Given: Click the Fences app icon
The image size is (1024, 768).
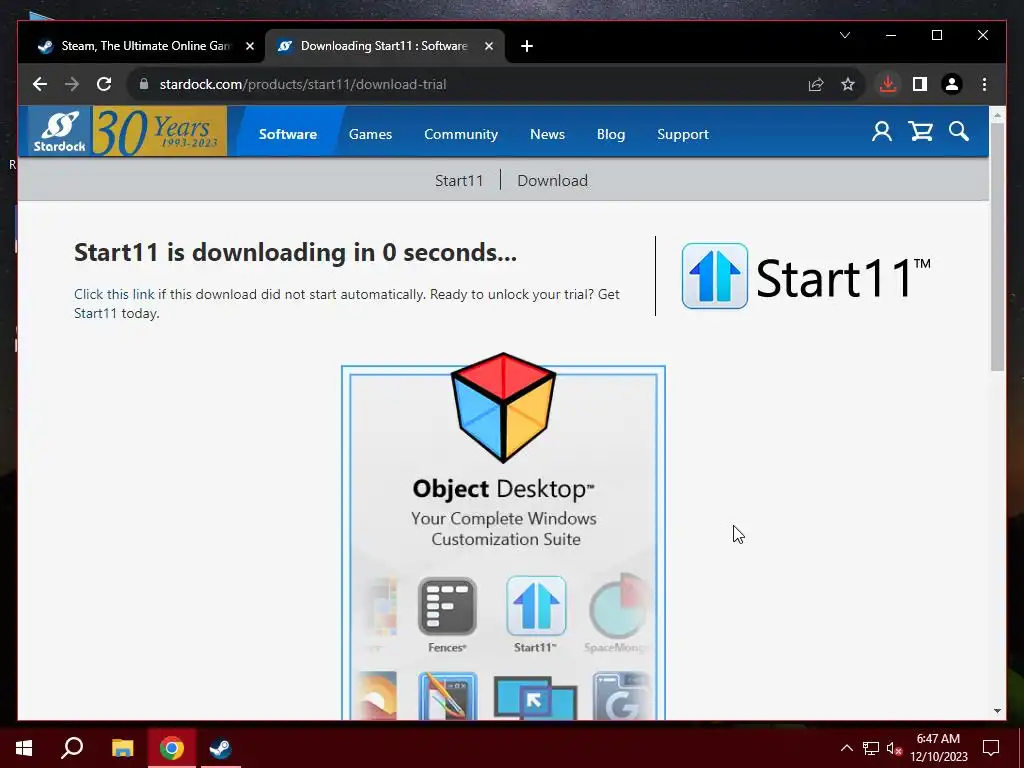Looking at the screenshot, I should click(x=447, y=607).
